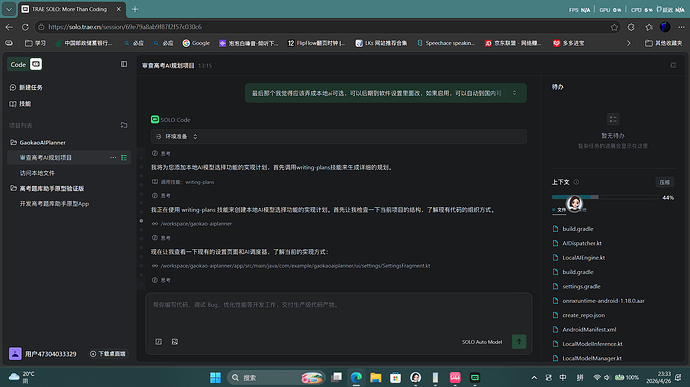This screenshot has height=387, width=690.
Task: Toggle the right panel layout icon
Action: [x=673, y=65]
